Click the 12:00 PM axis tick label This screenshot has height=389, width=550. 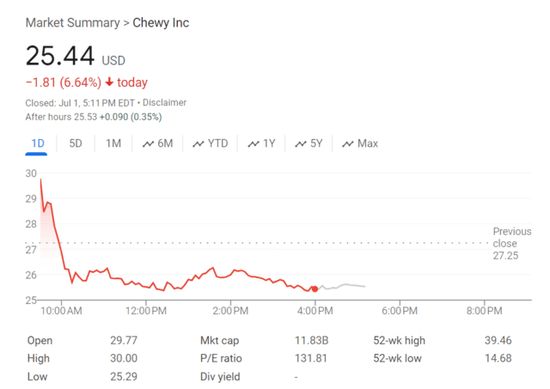point(146,311)
